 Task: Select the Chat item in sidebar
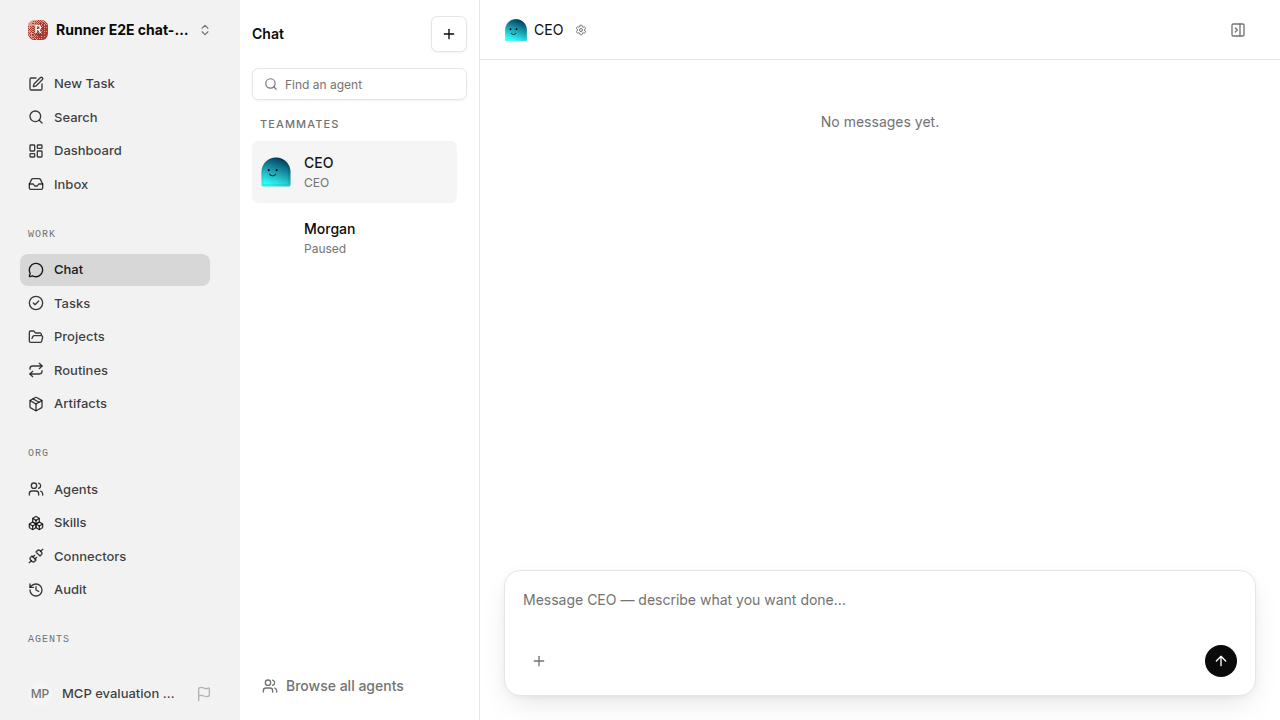coord(115,270)
